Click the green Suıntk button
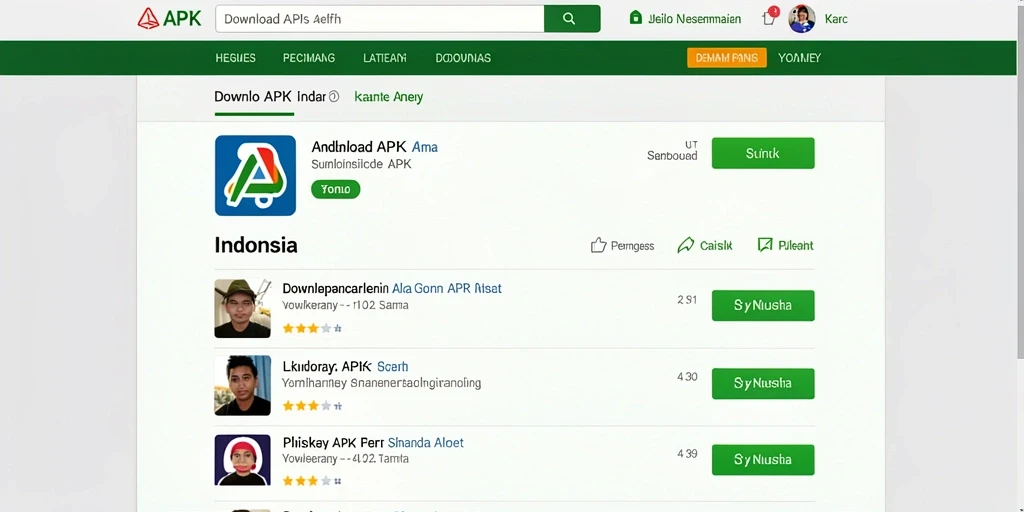 (x=763, y=153)
